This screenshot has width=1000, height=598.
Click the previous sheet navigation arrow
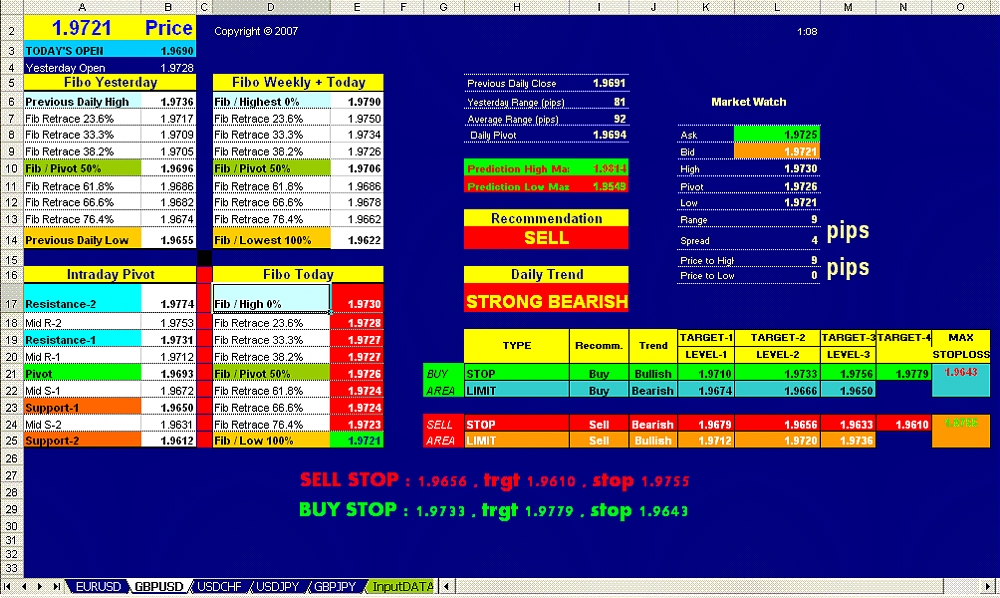click(25, 587)
